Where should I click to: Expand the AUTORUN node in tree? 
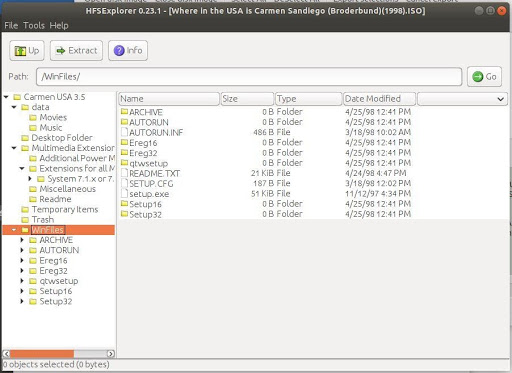(22, 250)
